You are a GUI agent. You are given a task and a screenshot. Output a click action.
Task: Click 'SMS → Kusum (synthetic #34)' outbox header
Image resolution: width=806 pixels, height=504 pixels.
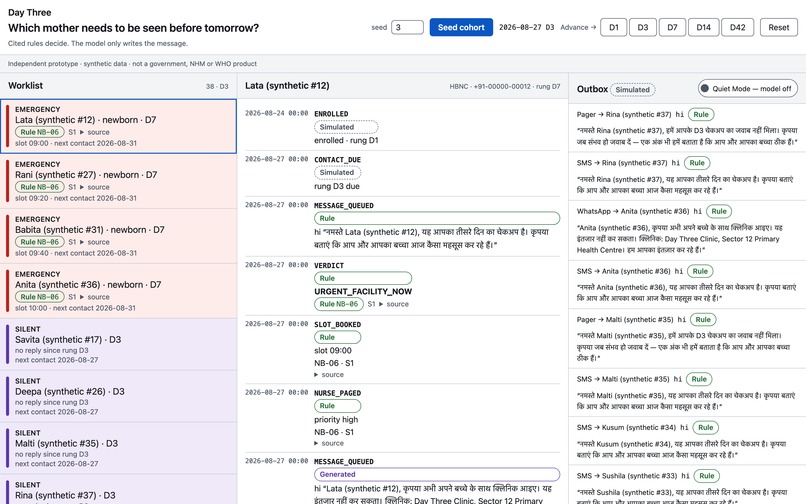[626, 427]
